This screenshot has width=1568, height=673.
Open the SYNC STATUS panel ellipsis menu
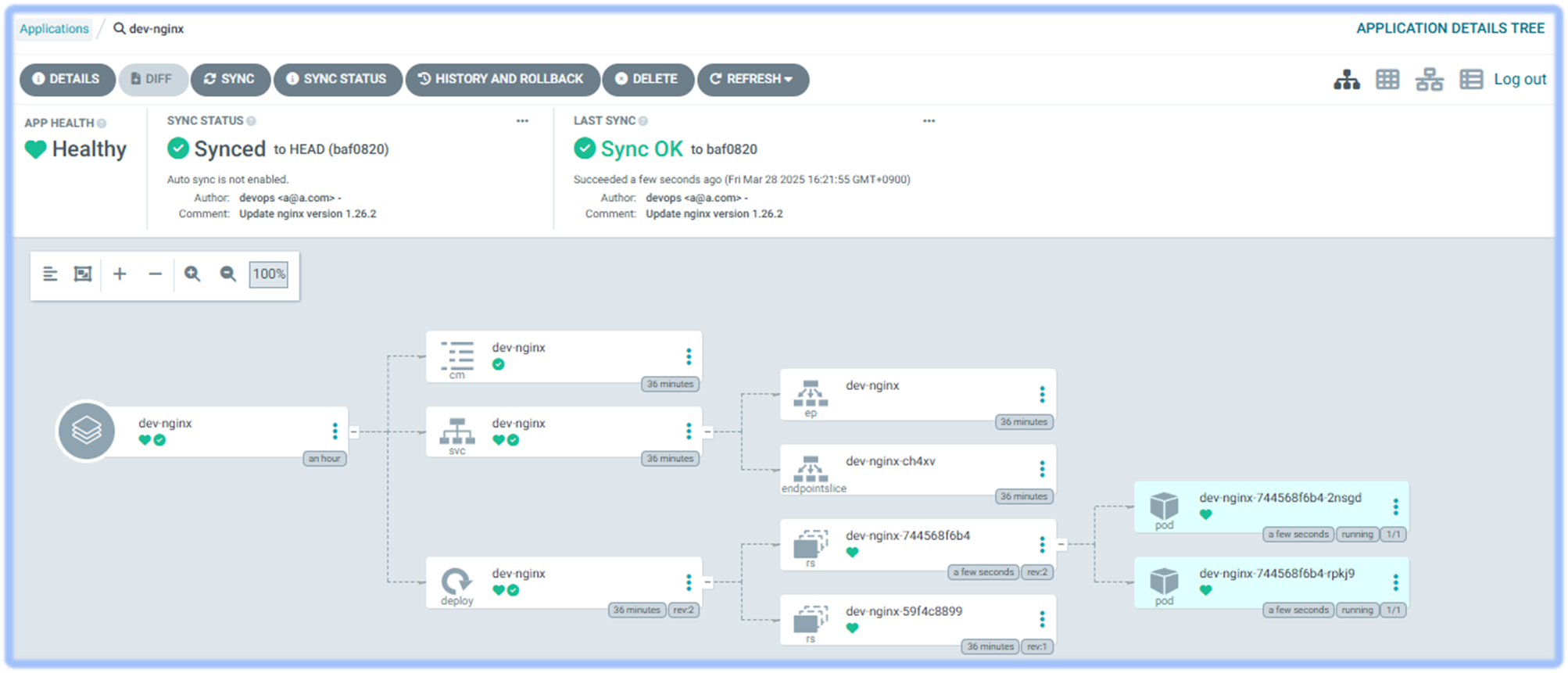pyautogui.click(x=522, y=121)
